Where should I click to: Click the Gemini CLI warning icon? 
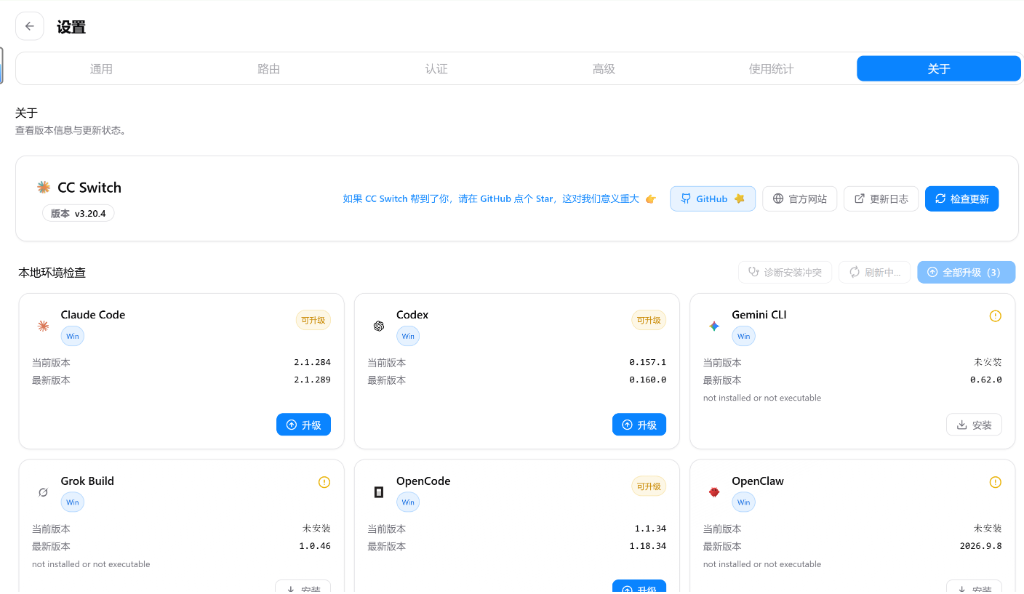[995, 316]
